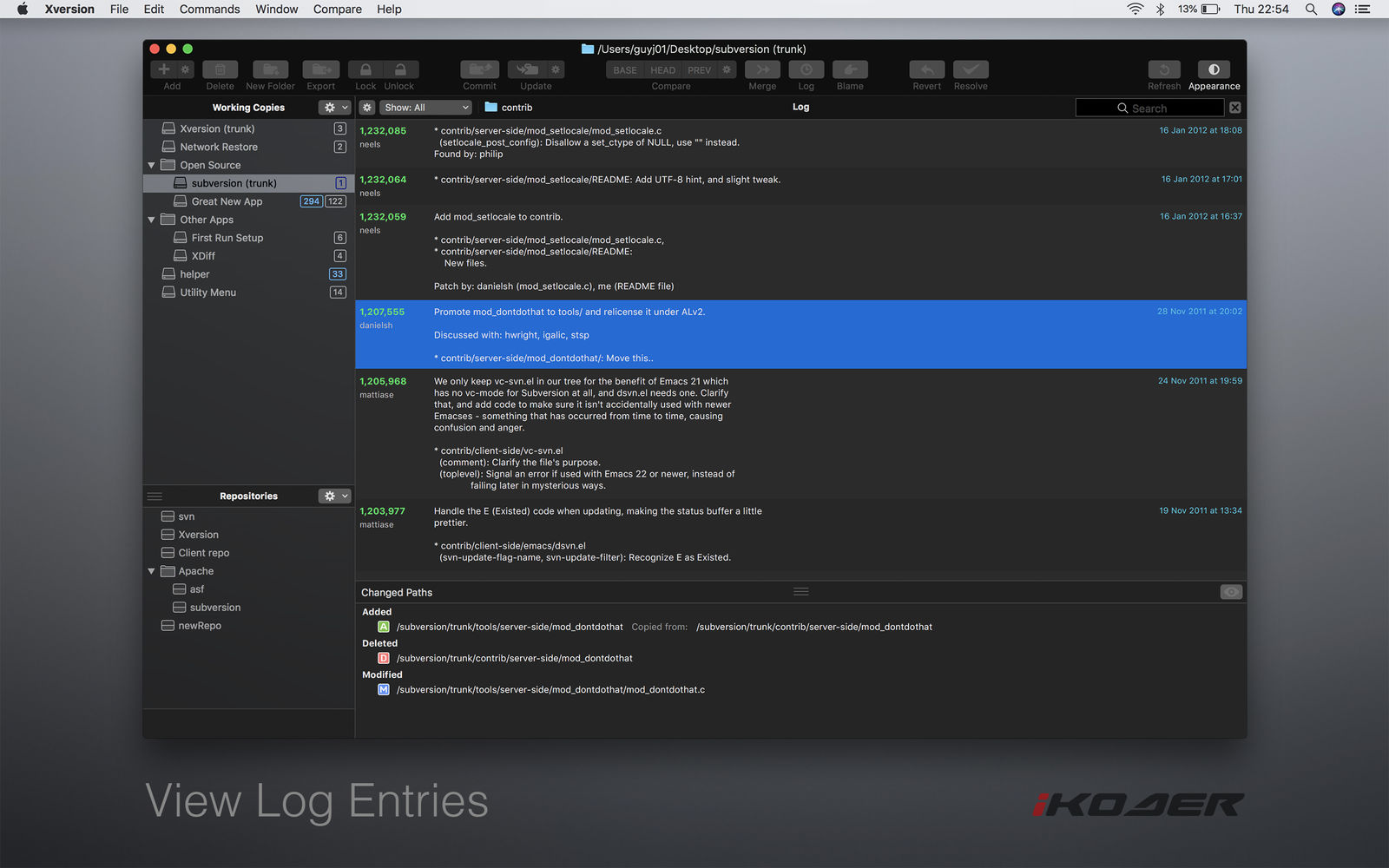Select log entry revision 1,232,059
This screenshot has width=1389, height=868.
click(x=800, y=253)
